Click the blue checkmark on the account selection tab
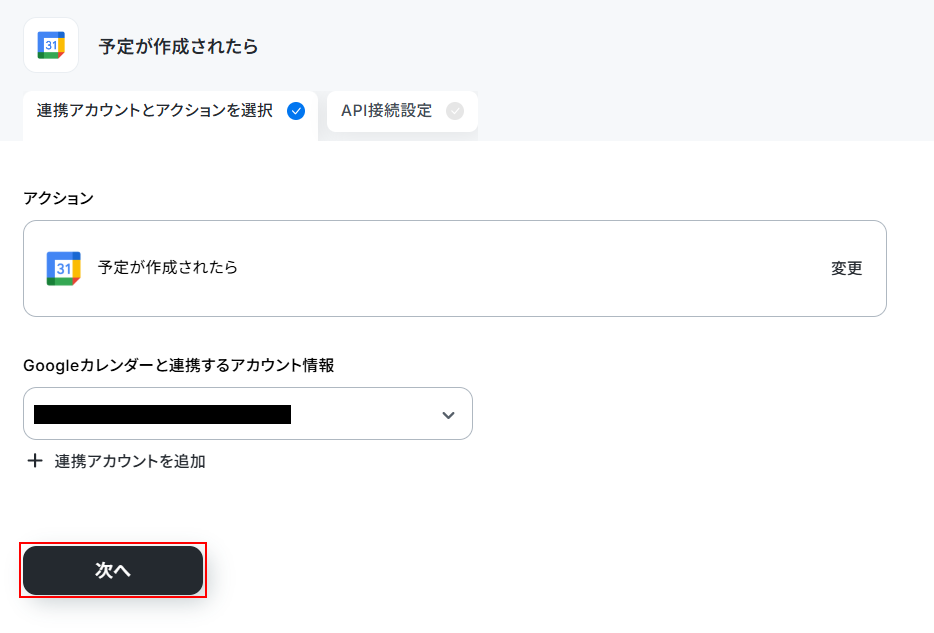This screenshot has width=934, height=633. pos(296,111)
